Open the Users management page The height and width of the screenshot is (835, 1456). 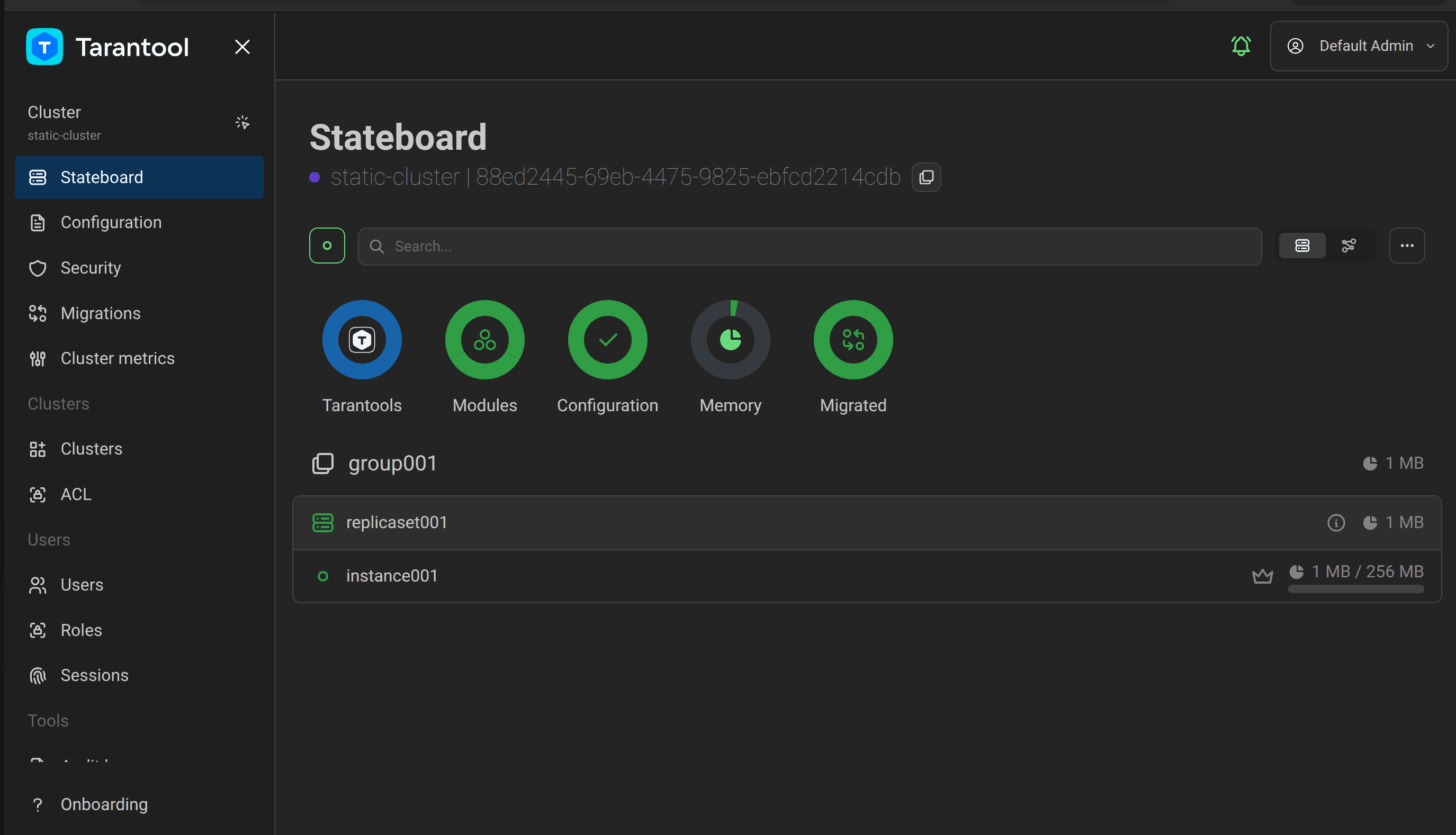pyautogui.click(x=139, y=585)
